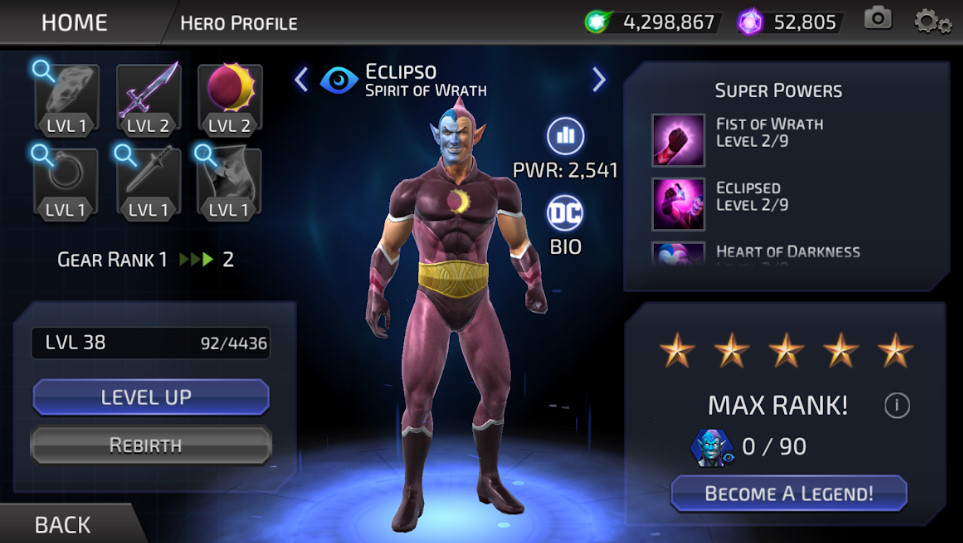Click the BACK button

pyautogui.click(x=63, y=525)
